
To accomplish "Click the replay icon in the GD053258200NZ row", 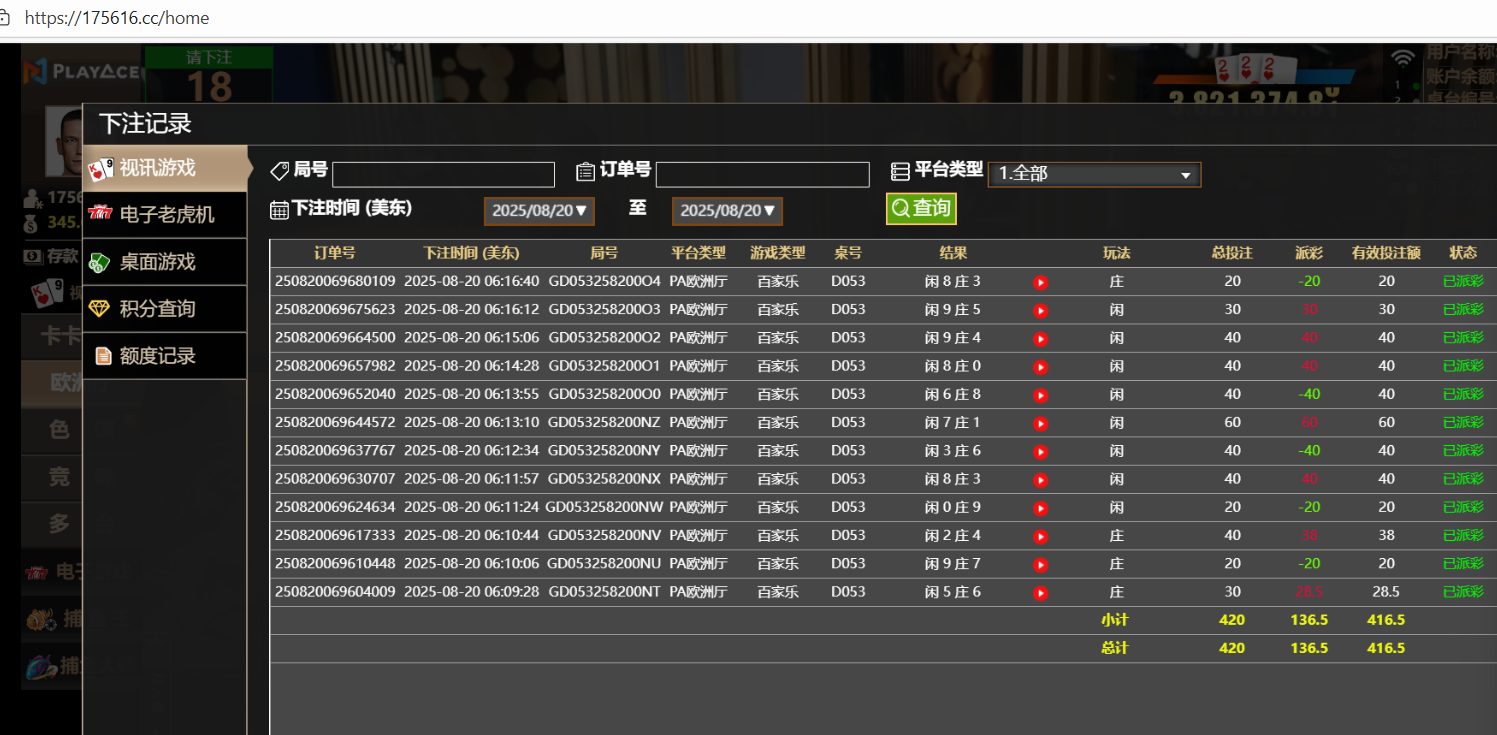I will [x=1040, y=424].
